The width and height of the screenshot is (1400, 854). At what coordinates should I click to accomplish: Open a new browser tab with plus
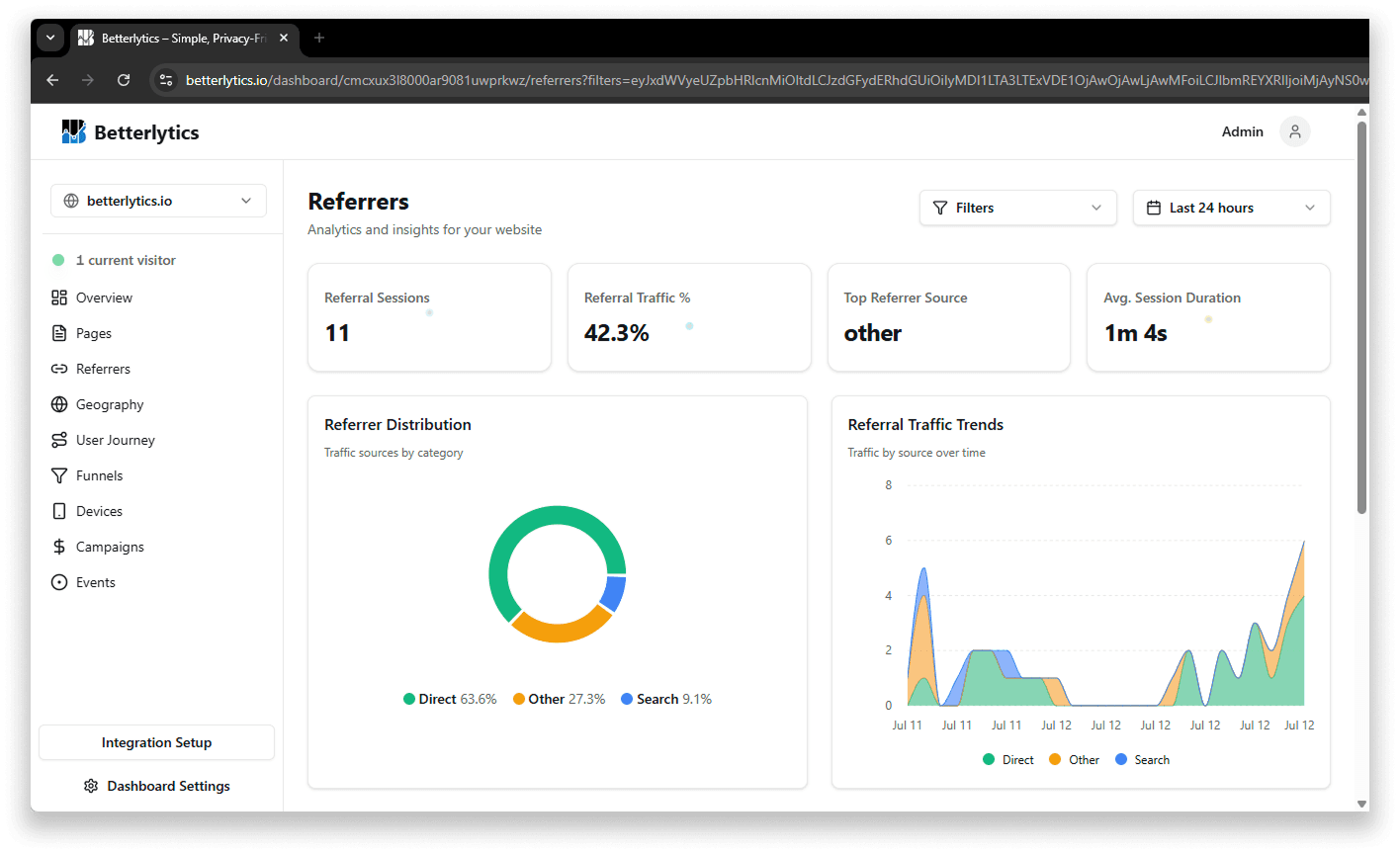319,38
